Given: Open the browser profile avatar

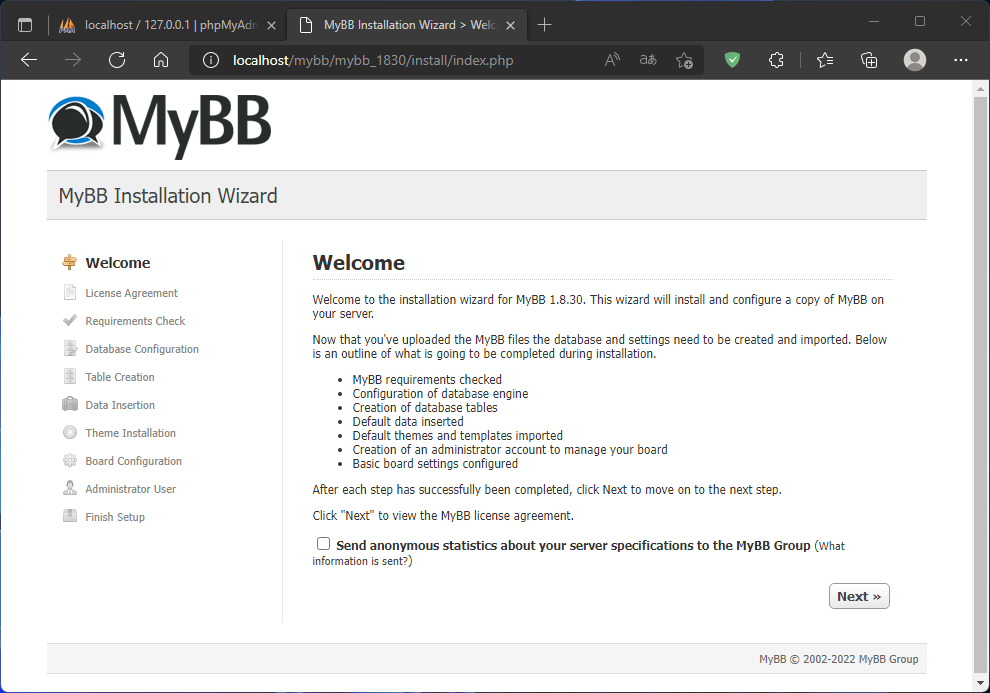Looking at the screenshot, I should click(915, 60).
